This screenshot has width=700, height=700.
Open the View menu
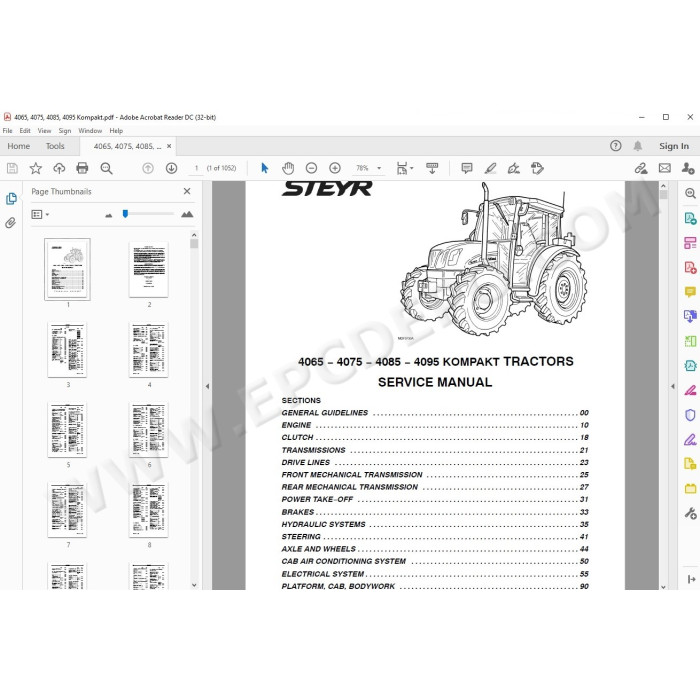point(44,131)
